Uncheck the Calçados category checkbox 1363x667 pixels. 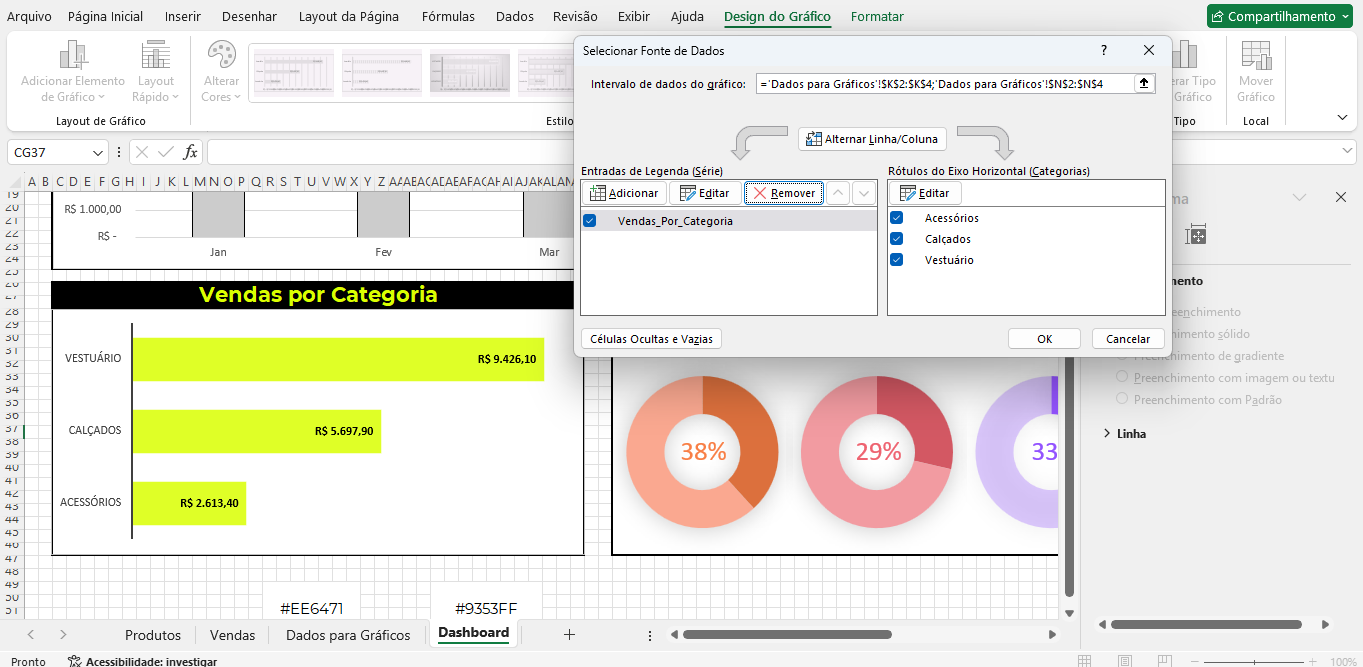[x=896, y=239]
